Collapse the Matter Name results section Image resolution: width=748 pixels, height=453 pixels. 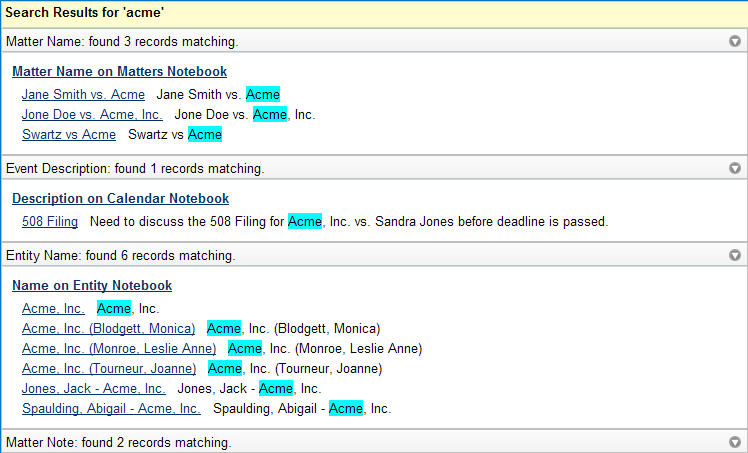pos(735,41)
